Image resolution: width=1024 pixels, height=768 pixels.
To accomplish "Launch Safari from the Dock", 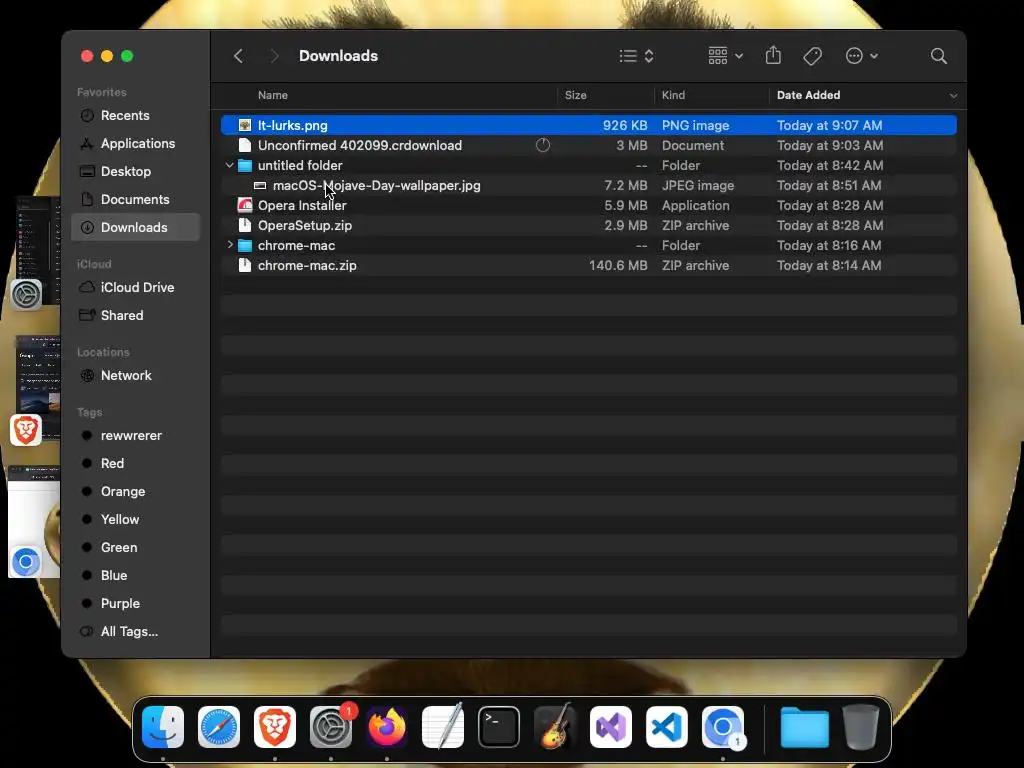I will 219,727.
